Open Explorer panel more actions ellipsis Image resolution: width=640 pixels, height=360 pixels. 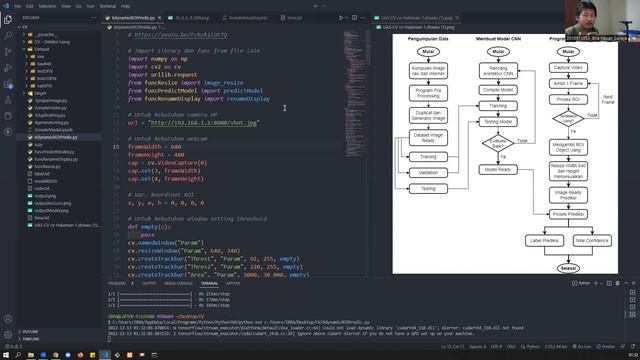pyautogui.click(x=93, y=18)
